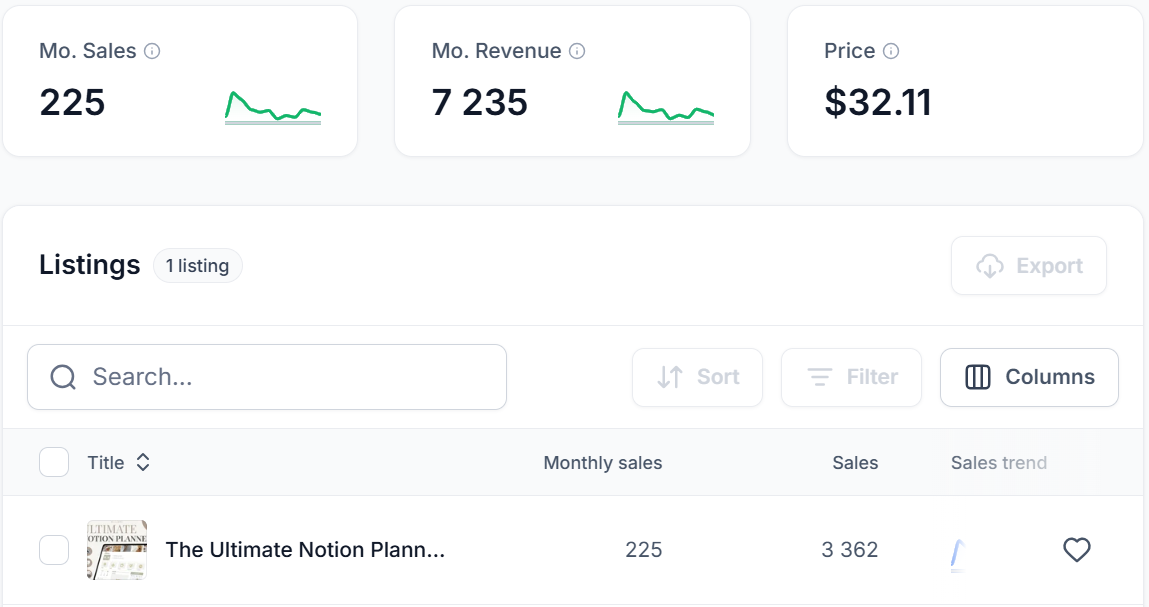Click the Listings heading
This screenshot has height=607, width=1149.
[89, 265]
